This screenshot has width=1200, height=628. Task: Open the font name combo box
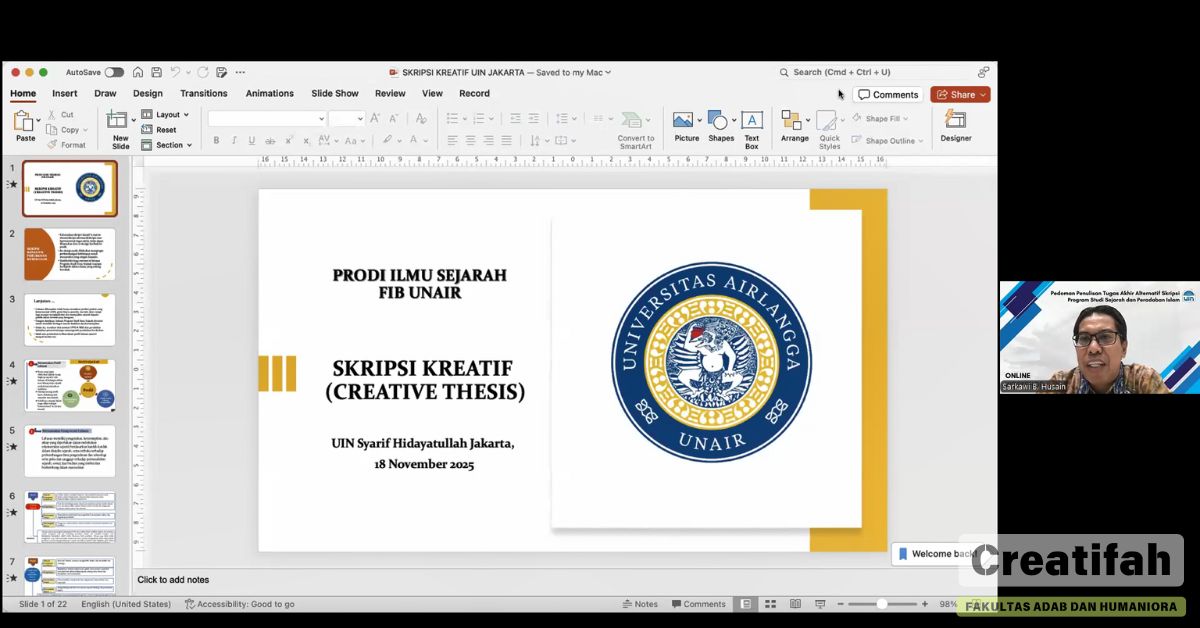(267, 118)
